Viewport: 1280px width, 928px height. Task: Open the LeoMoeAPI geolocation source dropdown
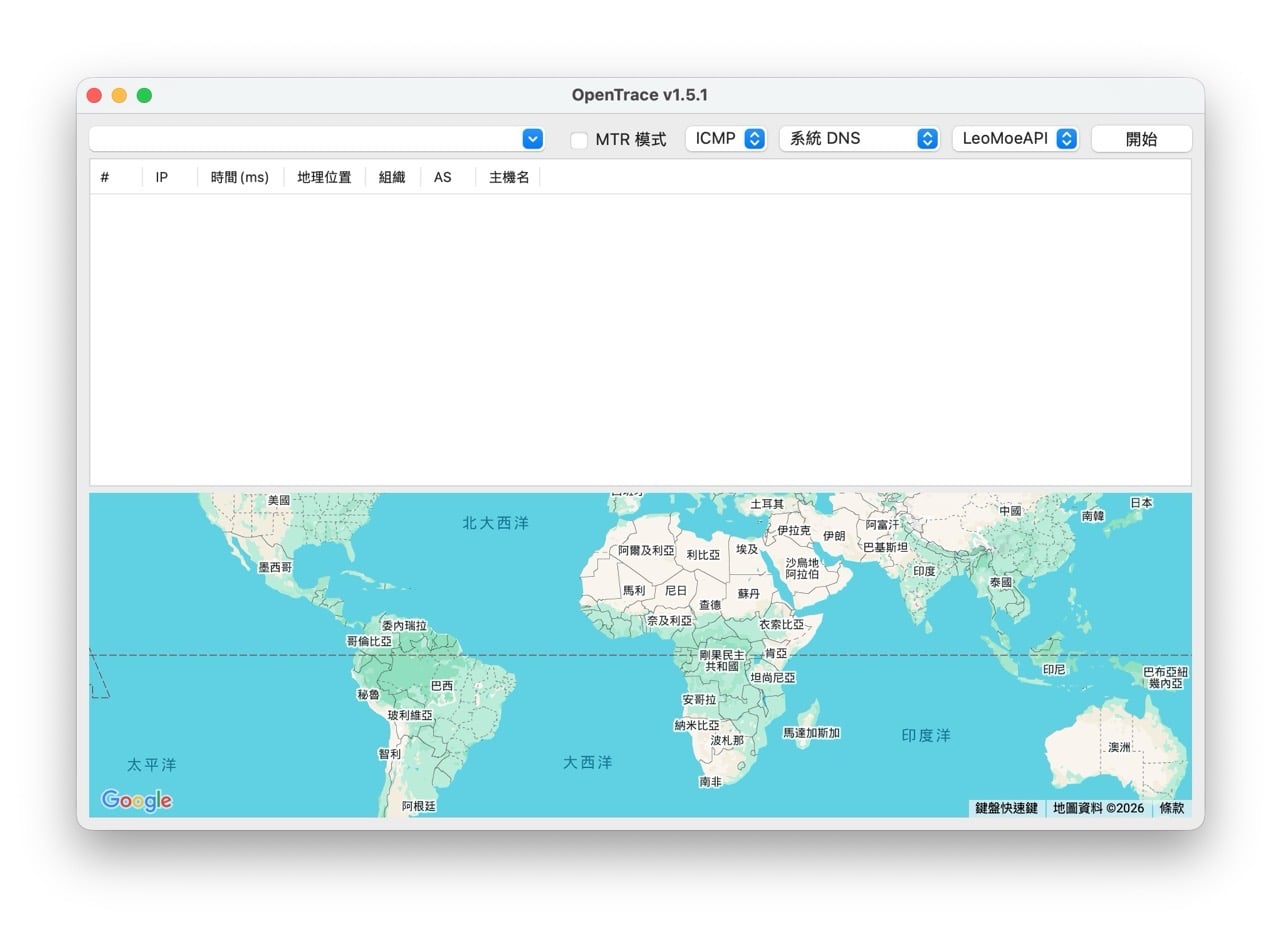pos(1015,138)
